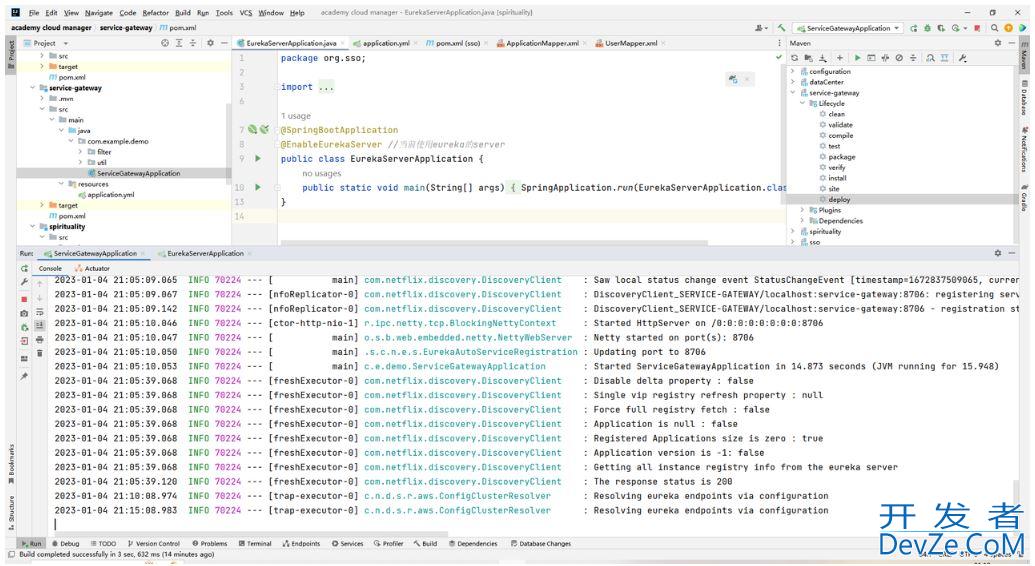Open Maven settings wrench icon

(962, 58)
